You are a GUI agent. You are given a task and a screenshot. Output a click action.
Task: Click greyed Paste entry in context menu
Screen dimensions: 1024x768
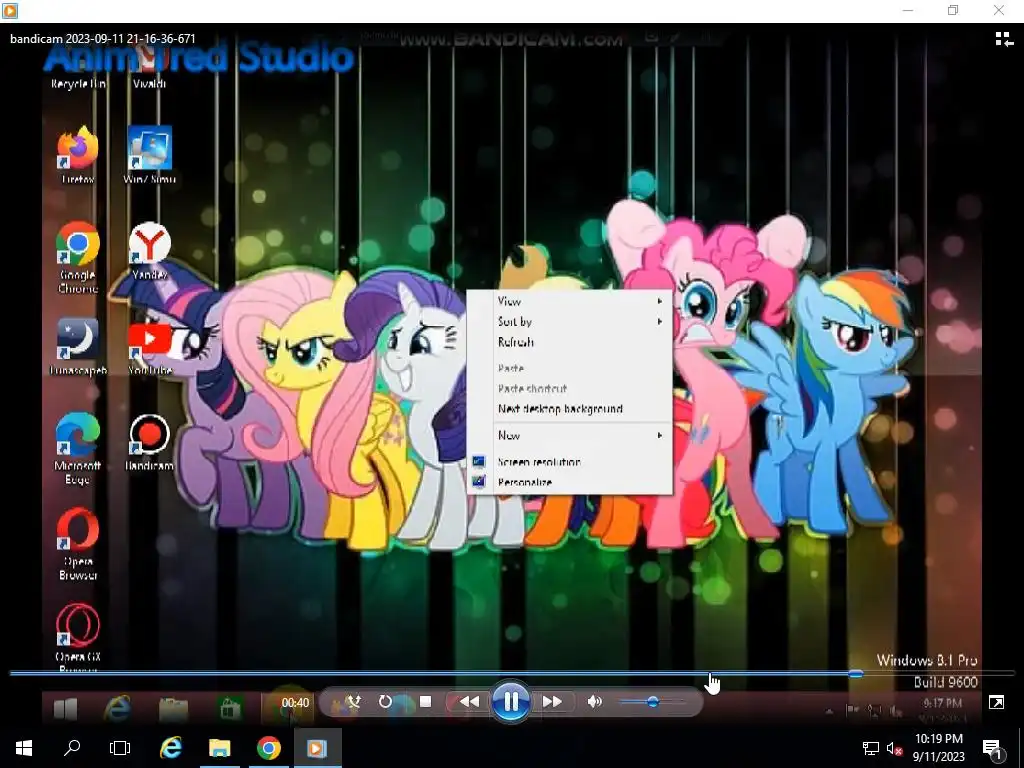569,368
